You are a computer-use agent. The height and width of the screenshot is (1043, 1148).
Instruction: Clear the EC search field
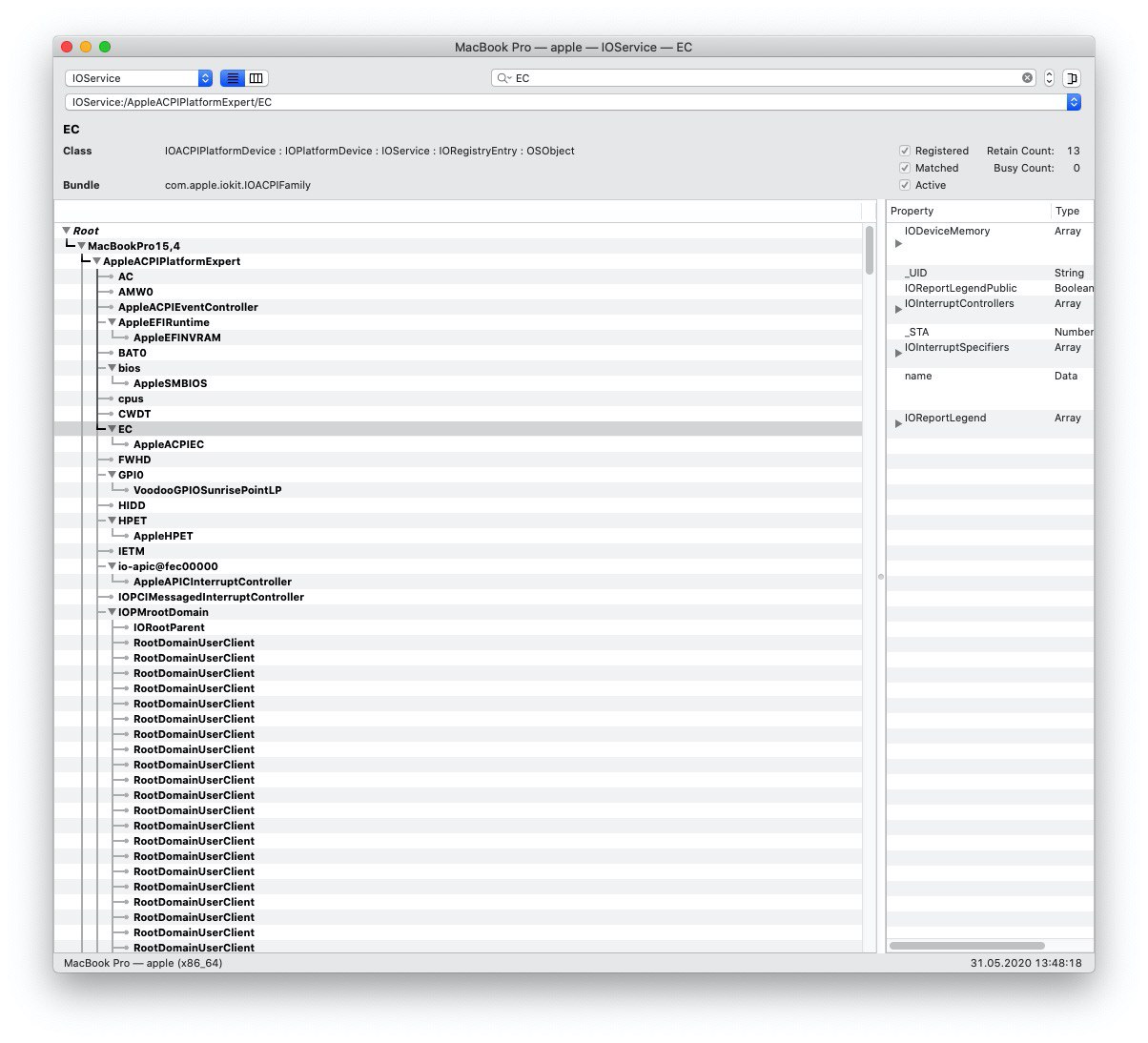pos(1027,78)
